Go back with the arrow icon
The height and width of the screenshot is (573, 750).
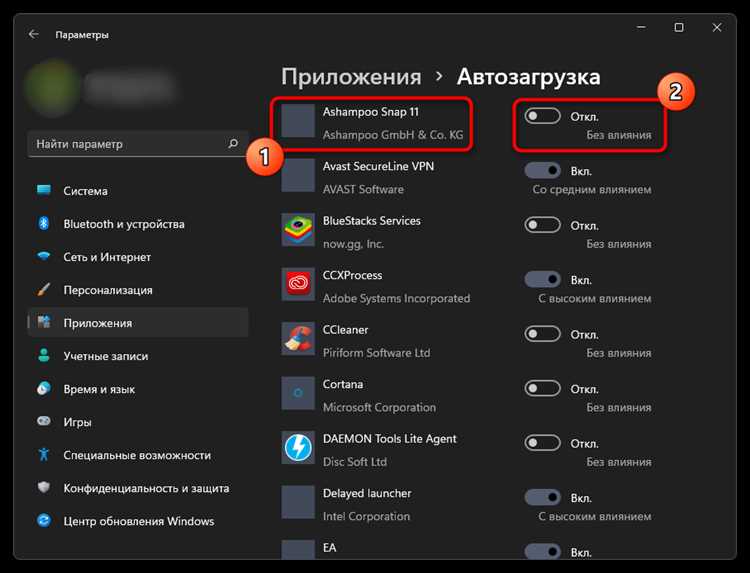pyautogui.click(x=33, y=34)
